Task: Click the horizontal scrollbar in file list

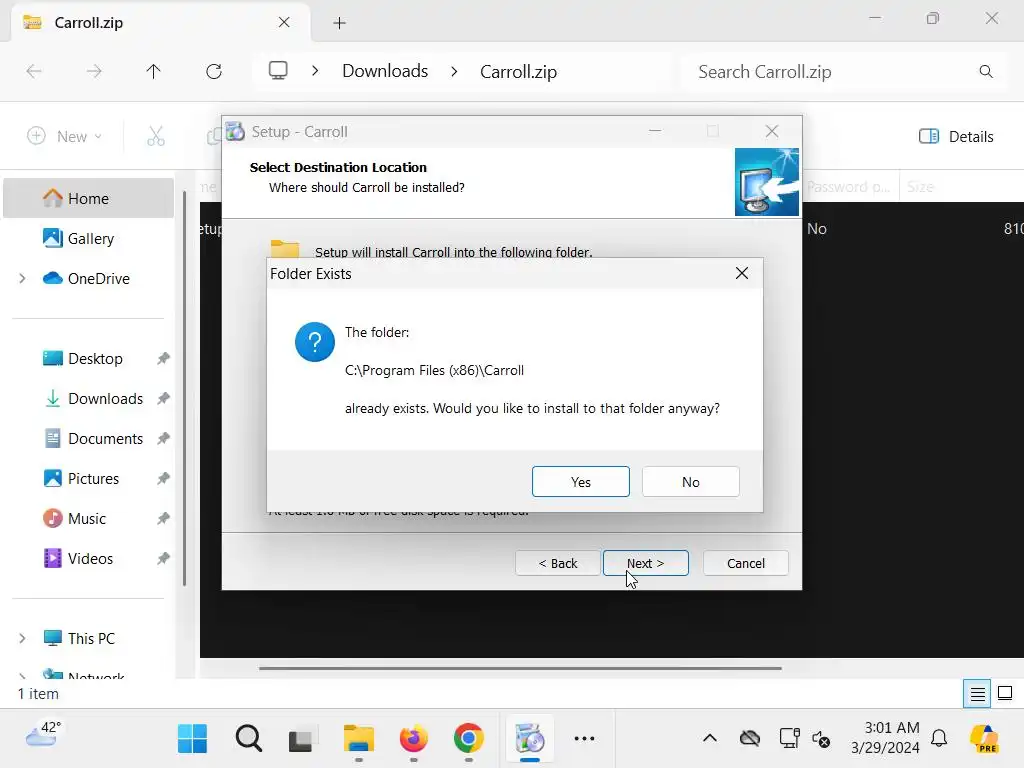Action: [x=520, y=668]
